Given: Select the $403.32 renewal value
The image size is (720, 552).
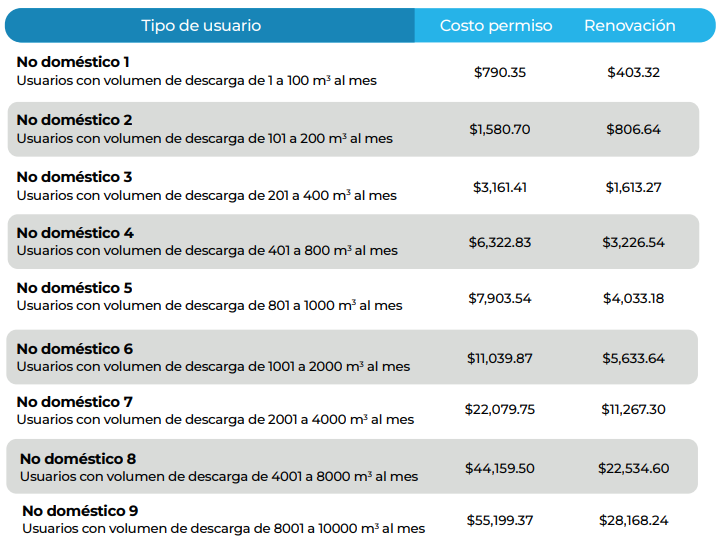Looking at the screenshot, I should coord(634,72).
